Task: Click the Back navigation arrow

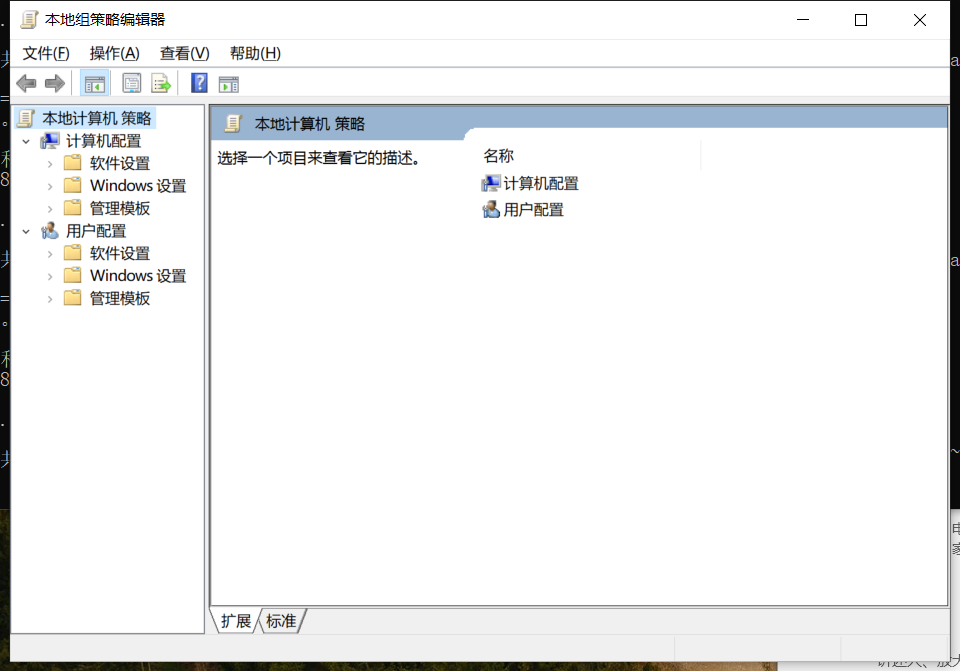Action: pyautogui.click(x=26, y=83)
